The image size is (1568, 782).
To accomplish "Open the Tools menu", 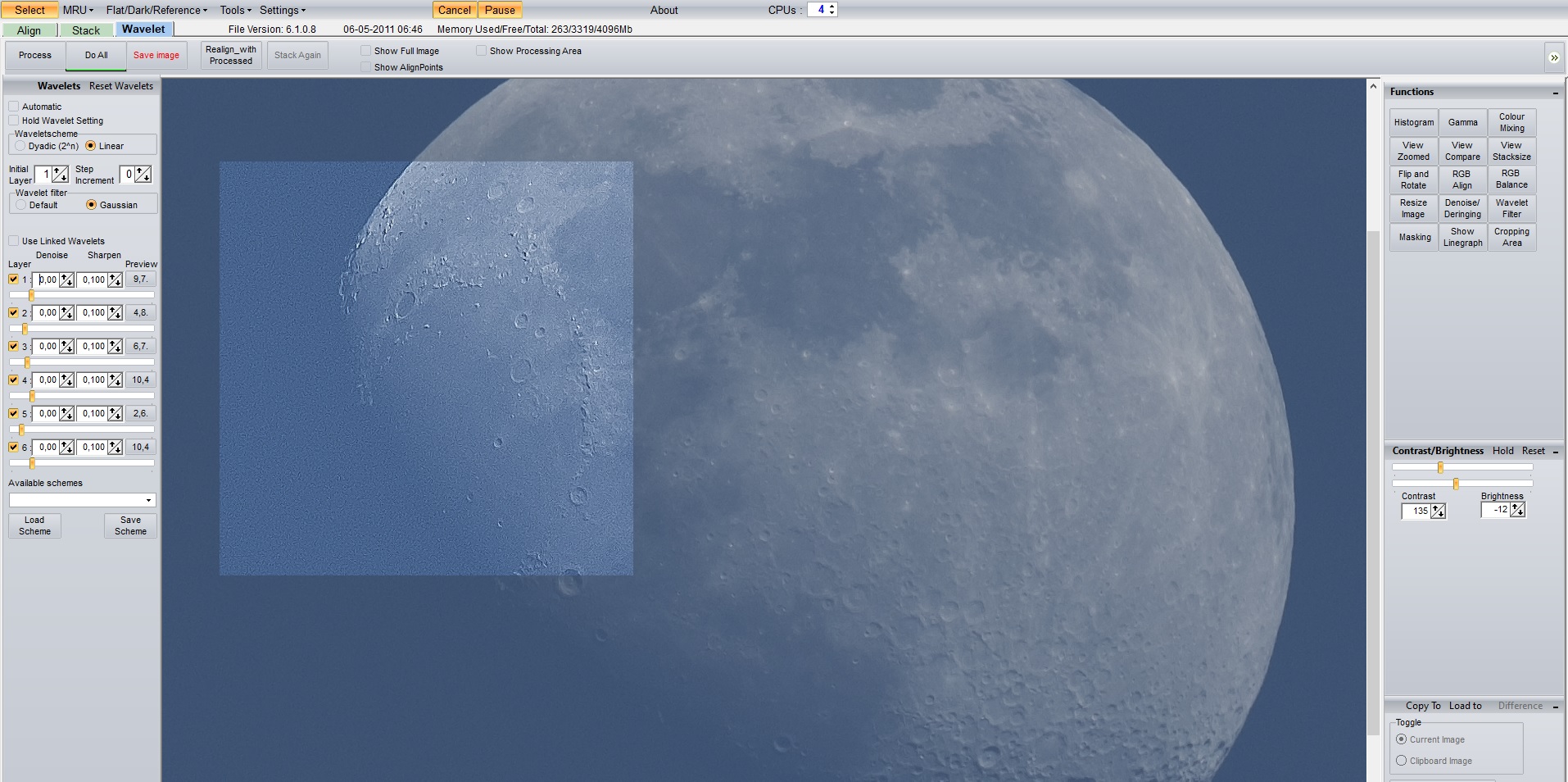I will click(x=235, y=10).
